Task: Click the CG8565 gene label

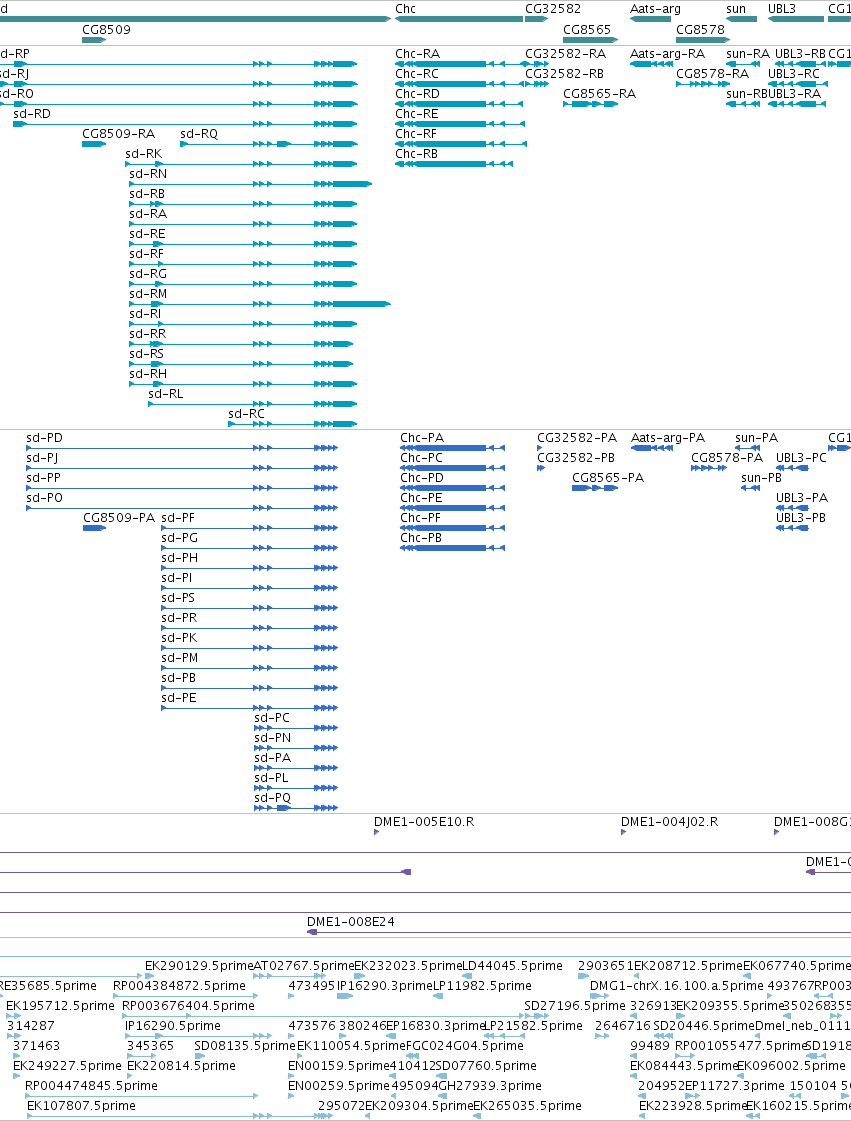Action: tap(587, 30)
